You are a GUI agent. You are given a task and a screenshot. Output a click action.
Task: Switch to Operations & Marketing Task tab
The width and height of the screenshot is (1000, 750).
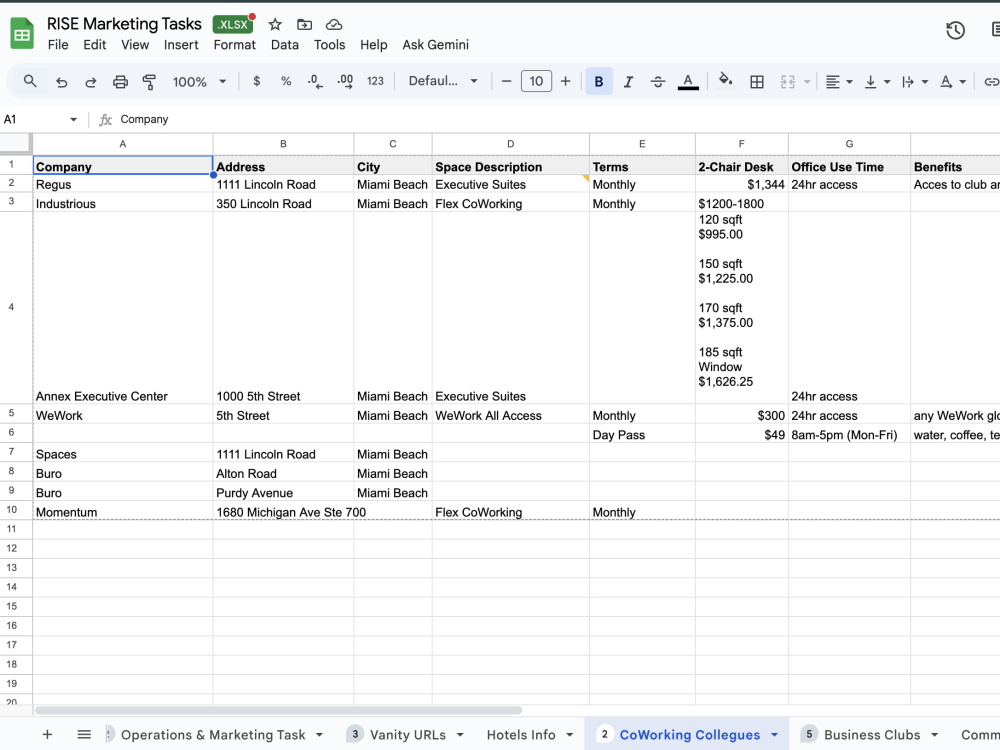point(213,735)
